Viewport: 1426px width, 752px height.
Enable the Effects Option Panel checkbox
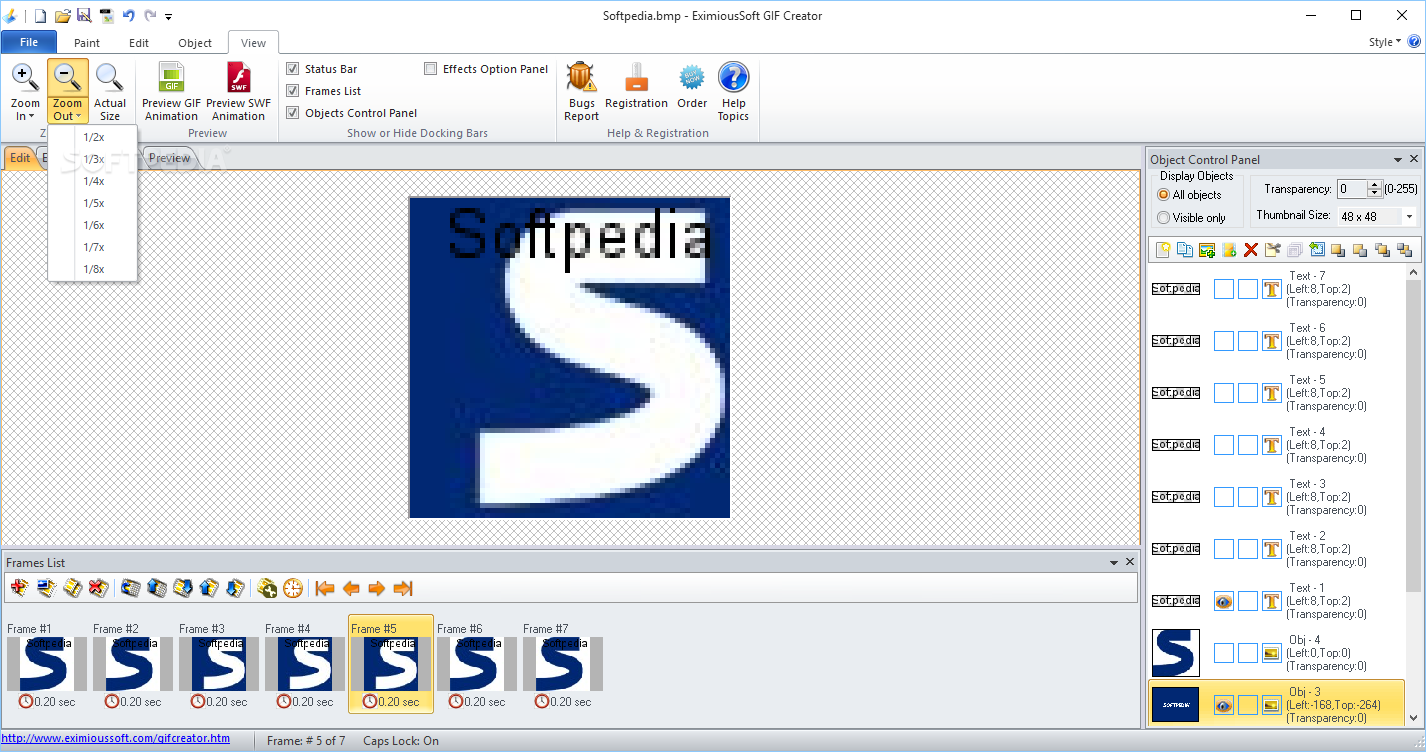pyautogui.click(x=430, y=69)
